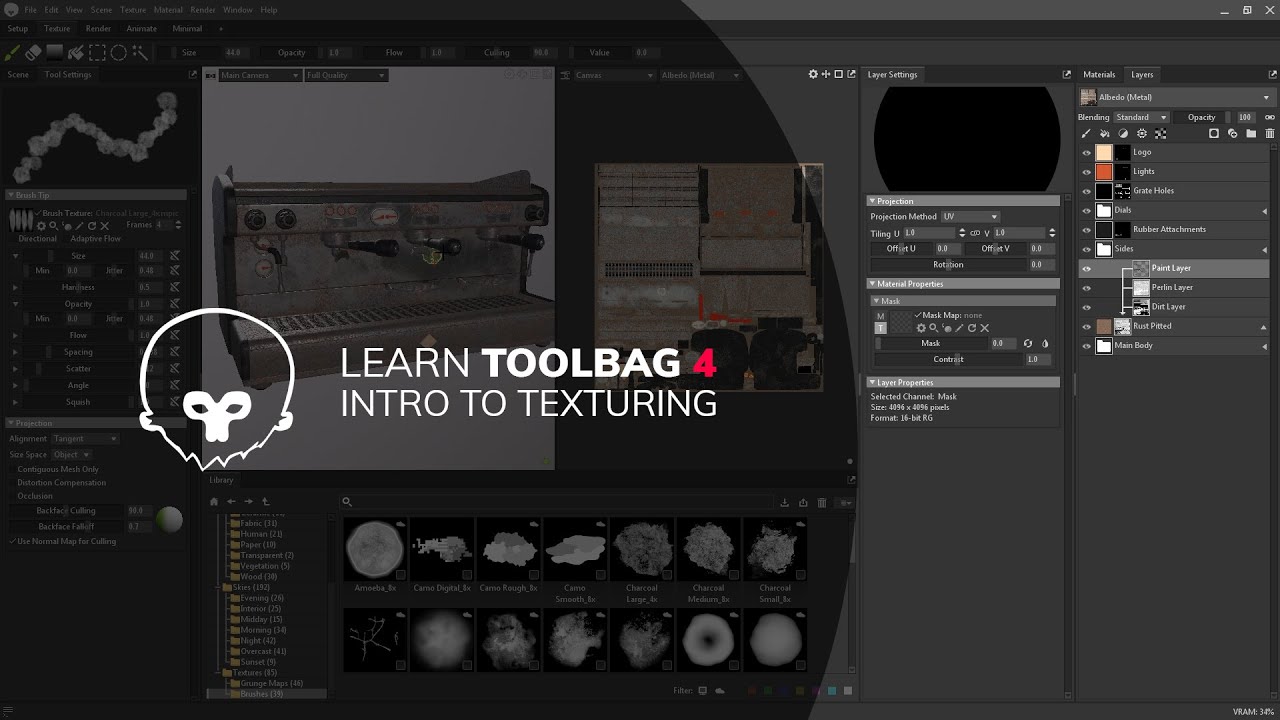
Task: Click the Logo layer peach color swatch
Action: point(1104,152)
